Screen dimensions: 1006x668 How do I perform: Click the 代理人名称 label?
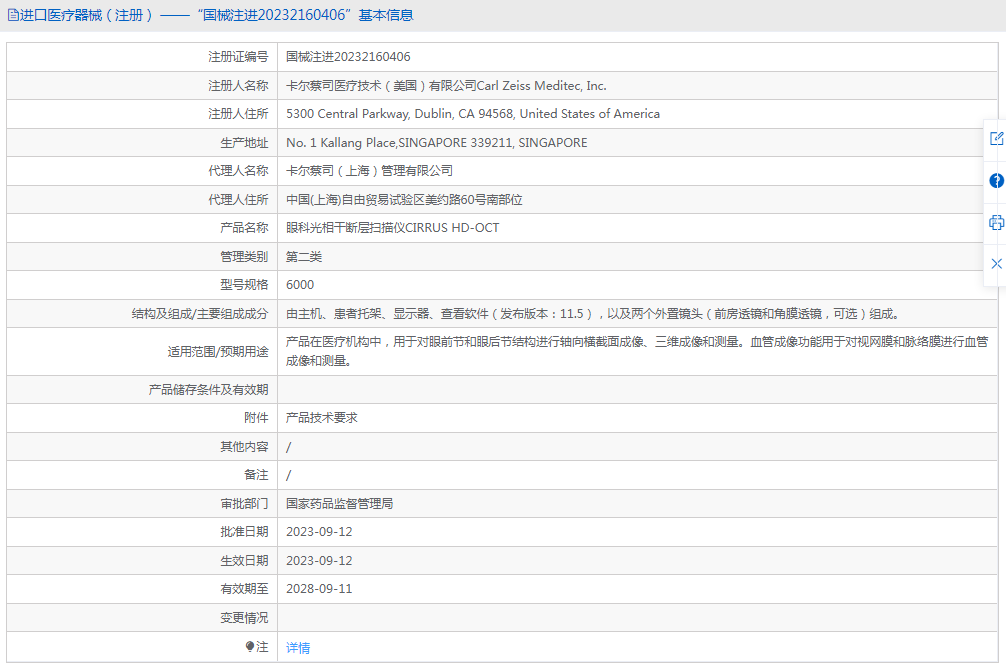238,171
